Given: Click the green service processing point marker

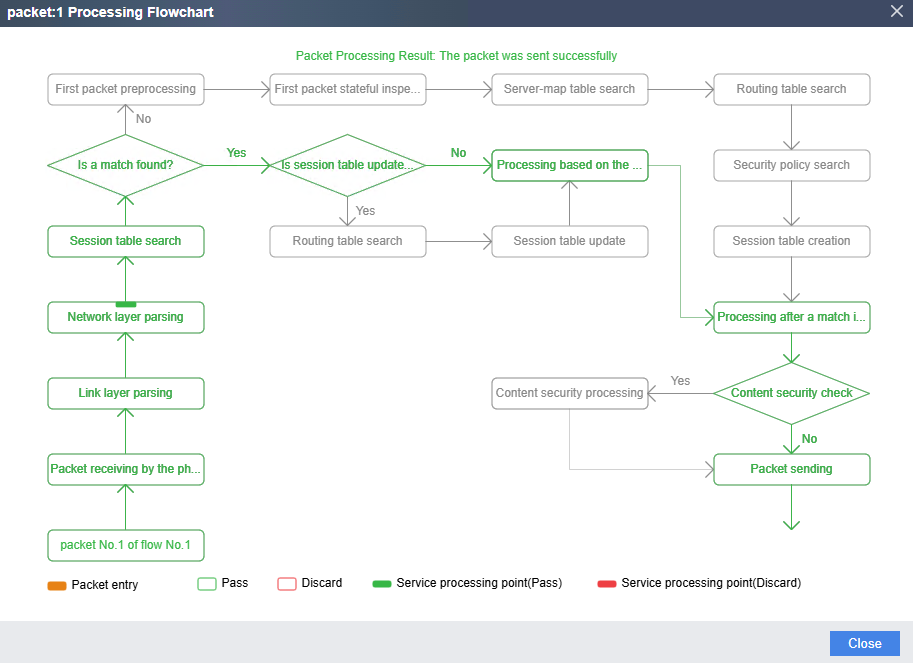Looking at the screenshot, I should click(x=126, y=304).
